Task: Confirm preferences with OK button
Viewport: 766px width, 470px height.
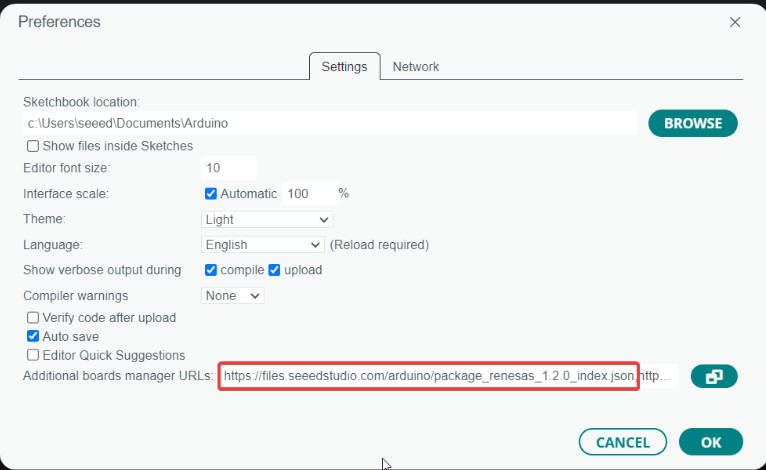Action: (x=711, y=442)
